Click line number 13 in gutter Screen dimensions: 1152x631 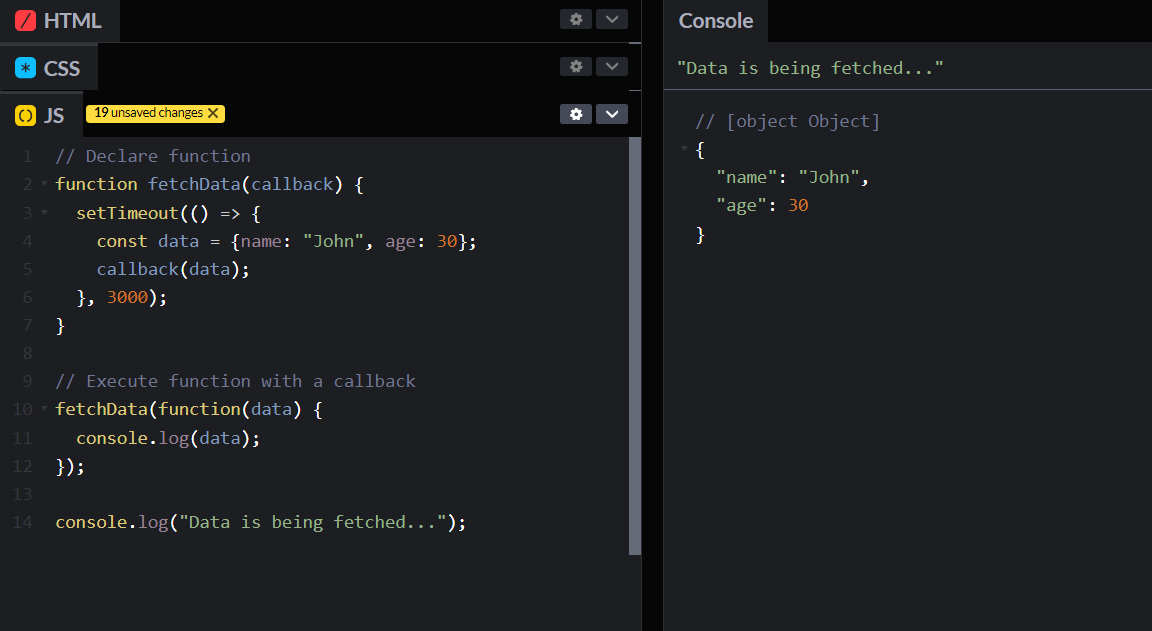point(22,494)
